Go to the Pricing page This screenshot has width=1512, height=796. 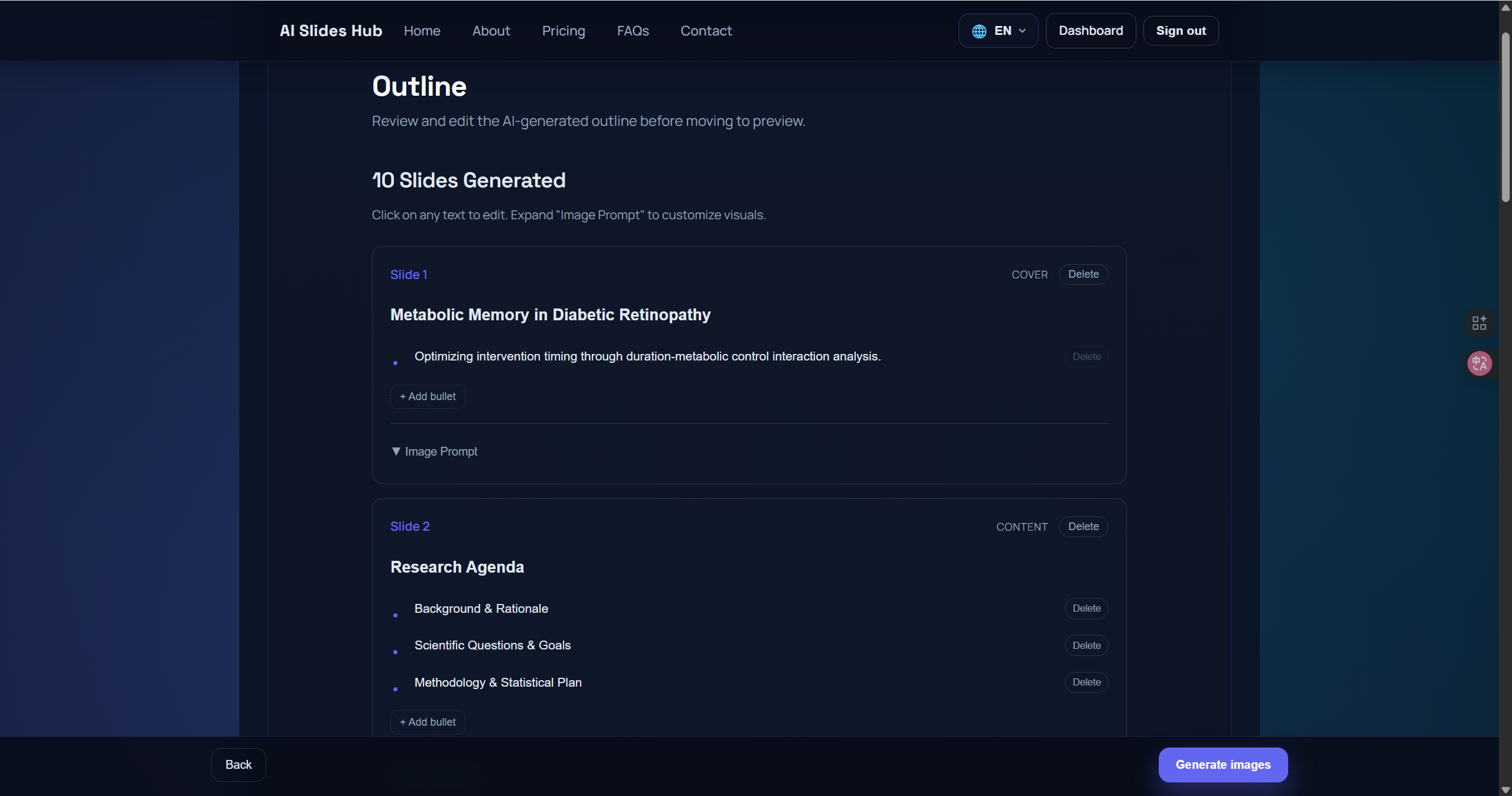click(x=563, y=30)
